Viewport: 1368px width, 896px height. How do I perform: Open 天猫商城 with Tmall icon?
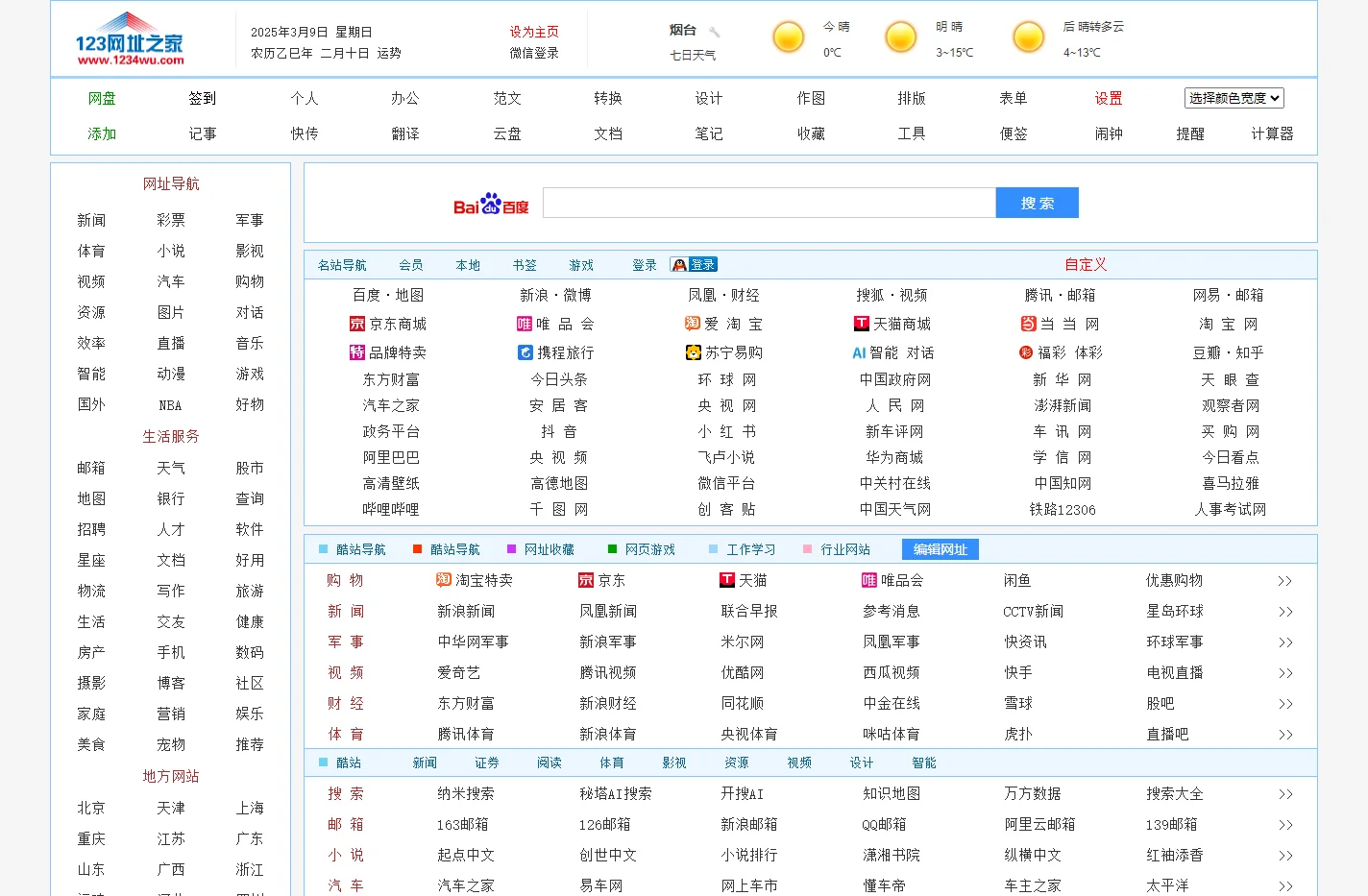tap(892, 325)
